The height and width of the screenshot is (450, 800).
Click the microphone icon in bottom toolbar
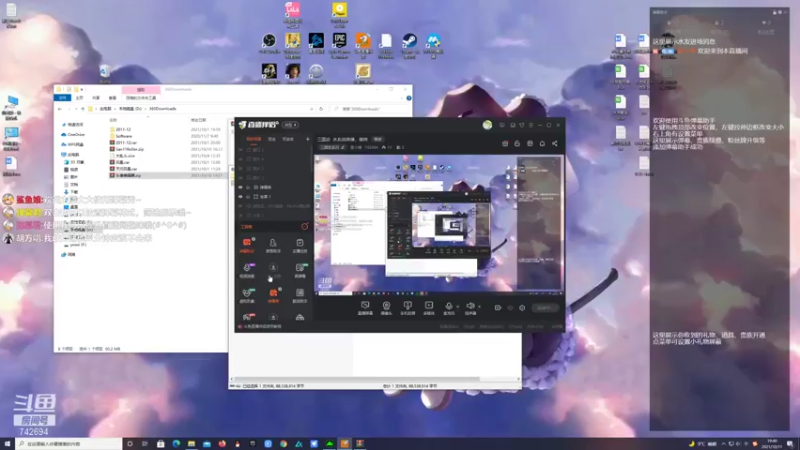click(x=449, y=306)
